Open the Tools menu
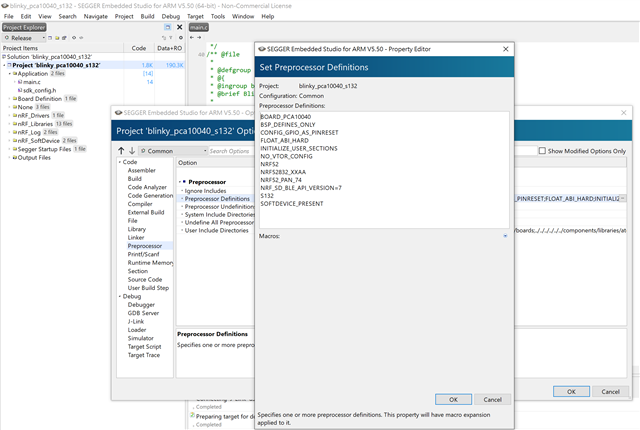The image size is (640, 430). 218,16
